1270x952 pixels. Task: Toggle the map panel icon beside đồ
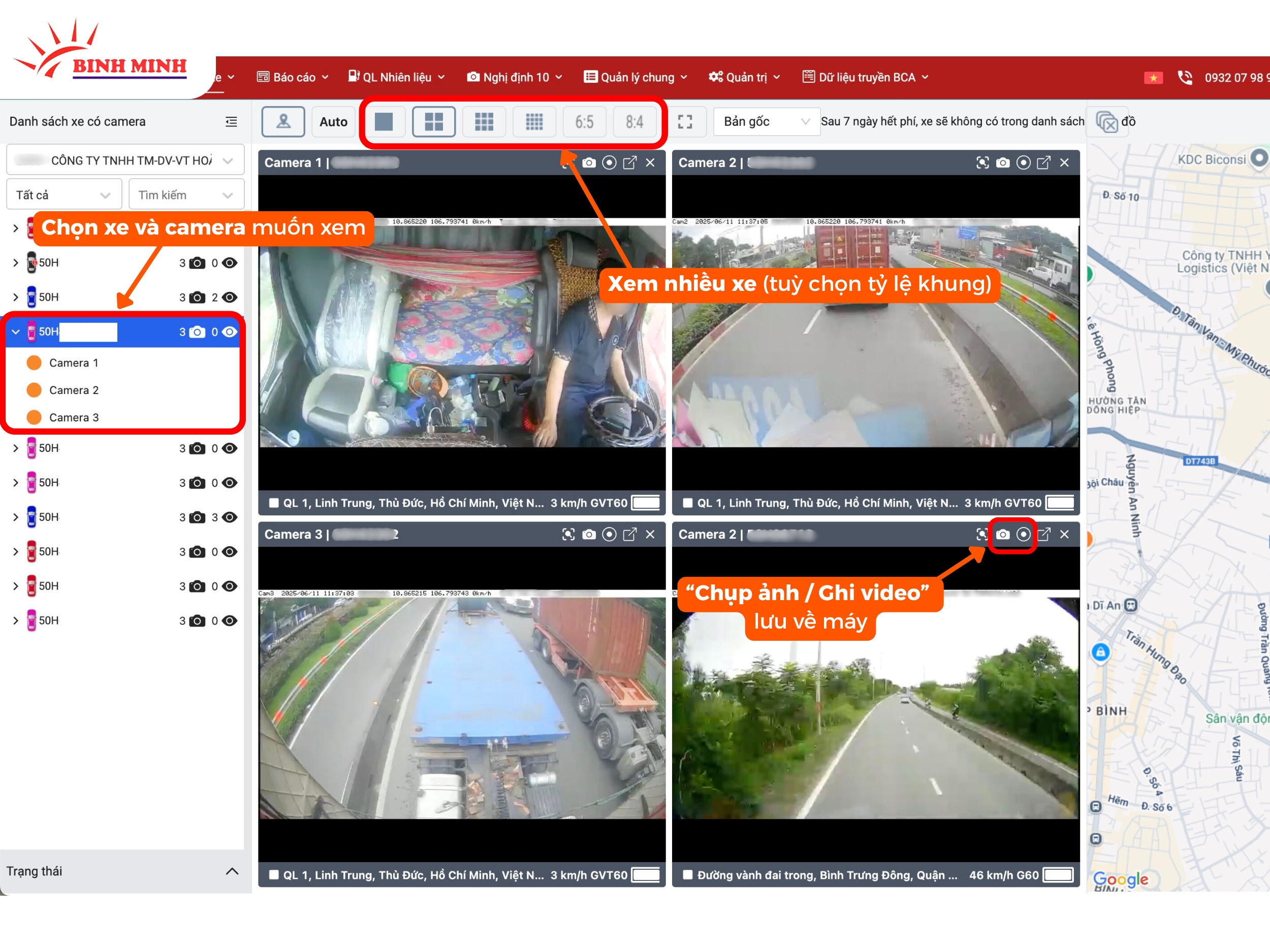1107,122
